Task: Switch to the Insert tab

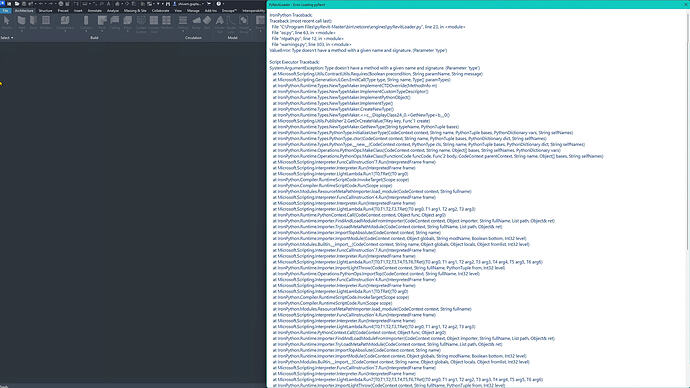Action: coord(78,11)
